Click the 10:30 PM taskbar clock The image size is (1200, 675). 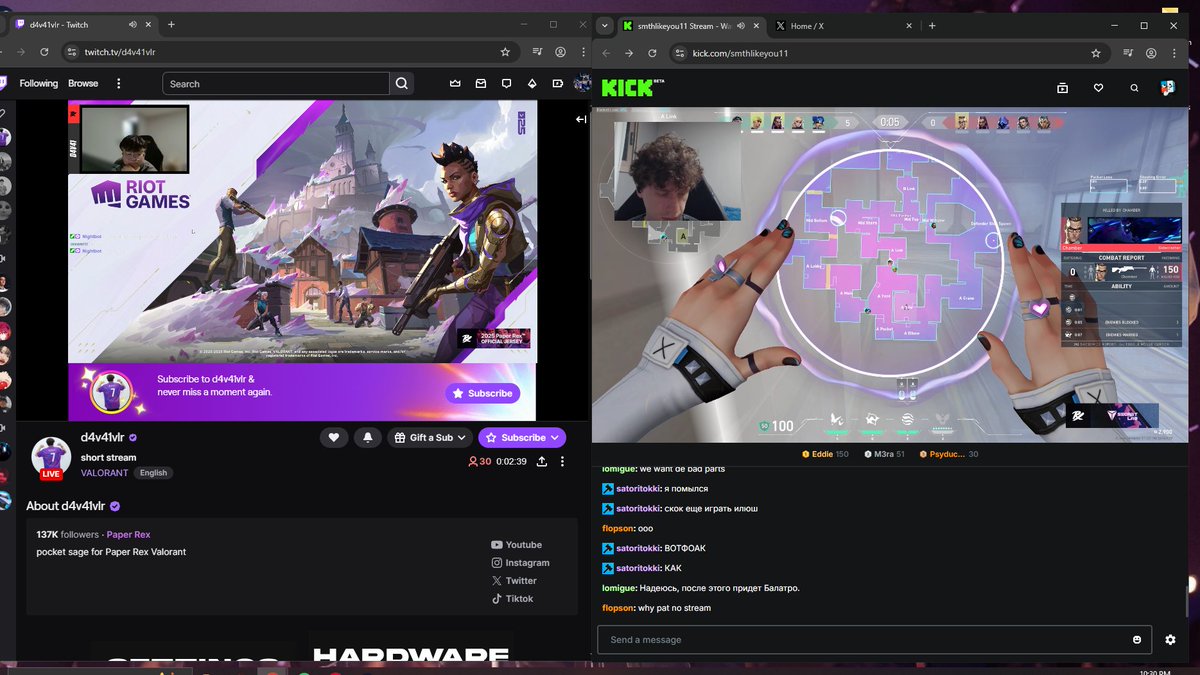point(1156,671)
